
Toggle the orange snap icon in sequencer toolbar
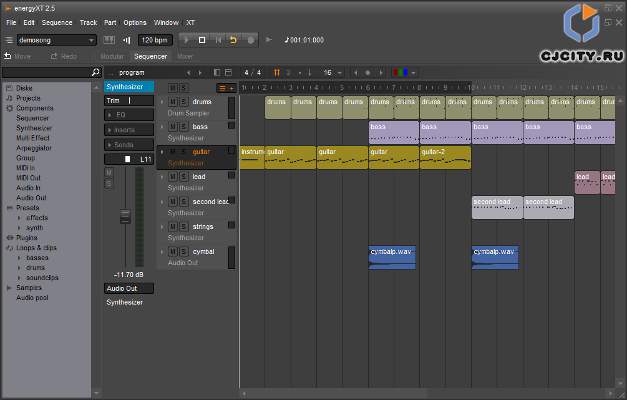coord(276,72)
